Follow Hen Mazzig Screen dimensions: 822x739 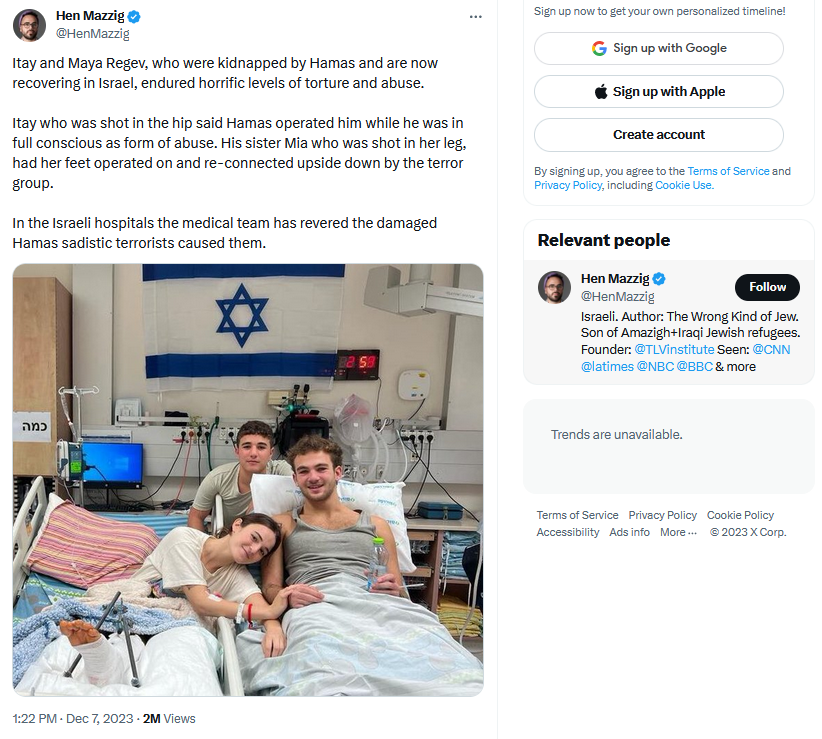tap(767, 287)
